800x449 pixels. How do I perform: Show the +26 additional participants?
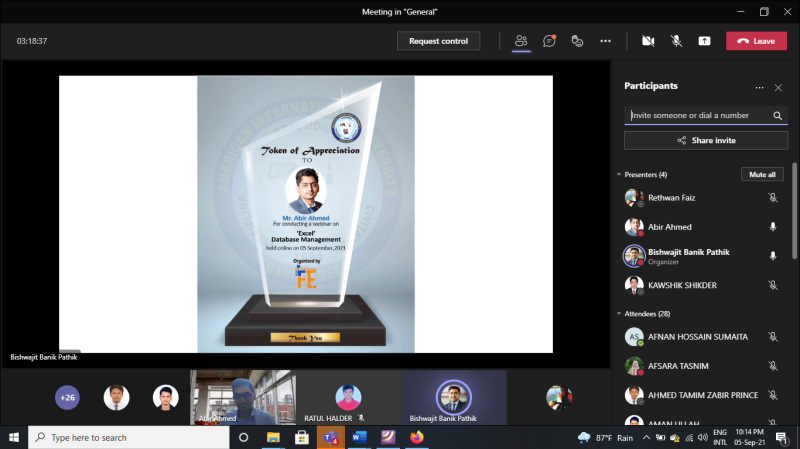pos(67,397)
